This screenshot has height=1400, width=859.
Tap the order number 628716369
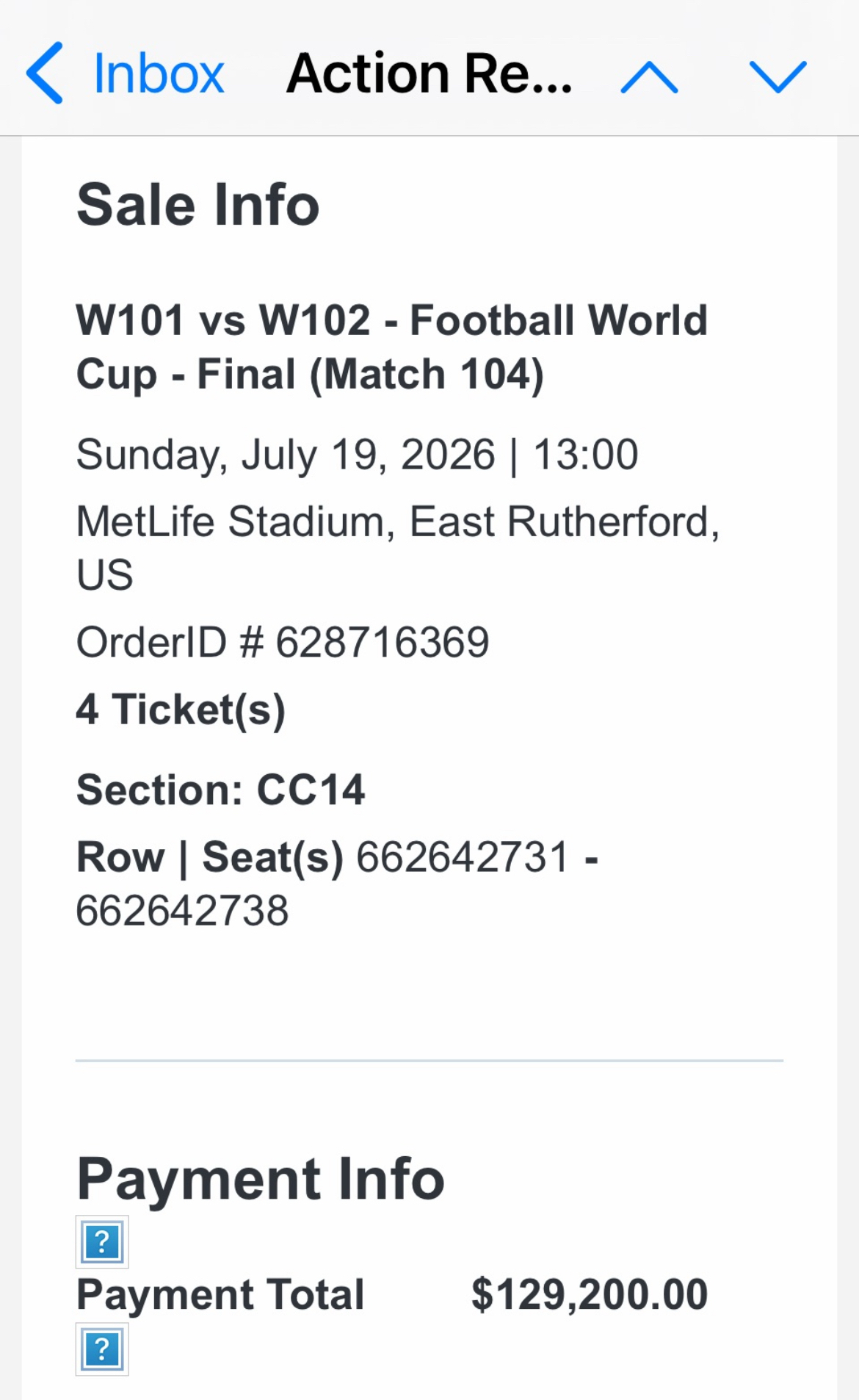tap(382, 643)
